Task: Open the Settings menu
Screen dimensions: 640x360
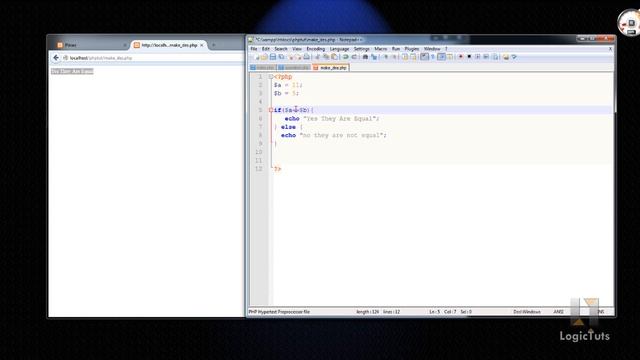Action: click(x=362, y=49)
